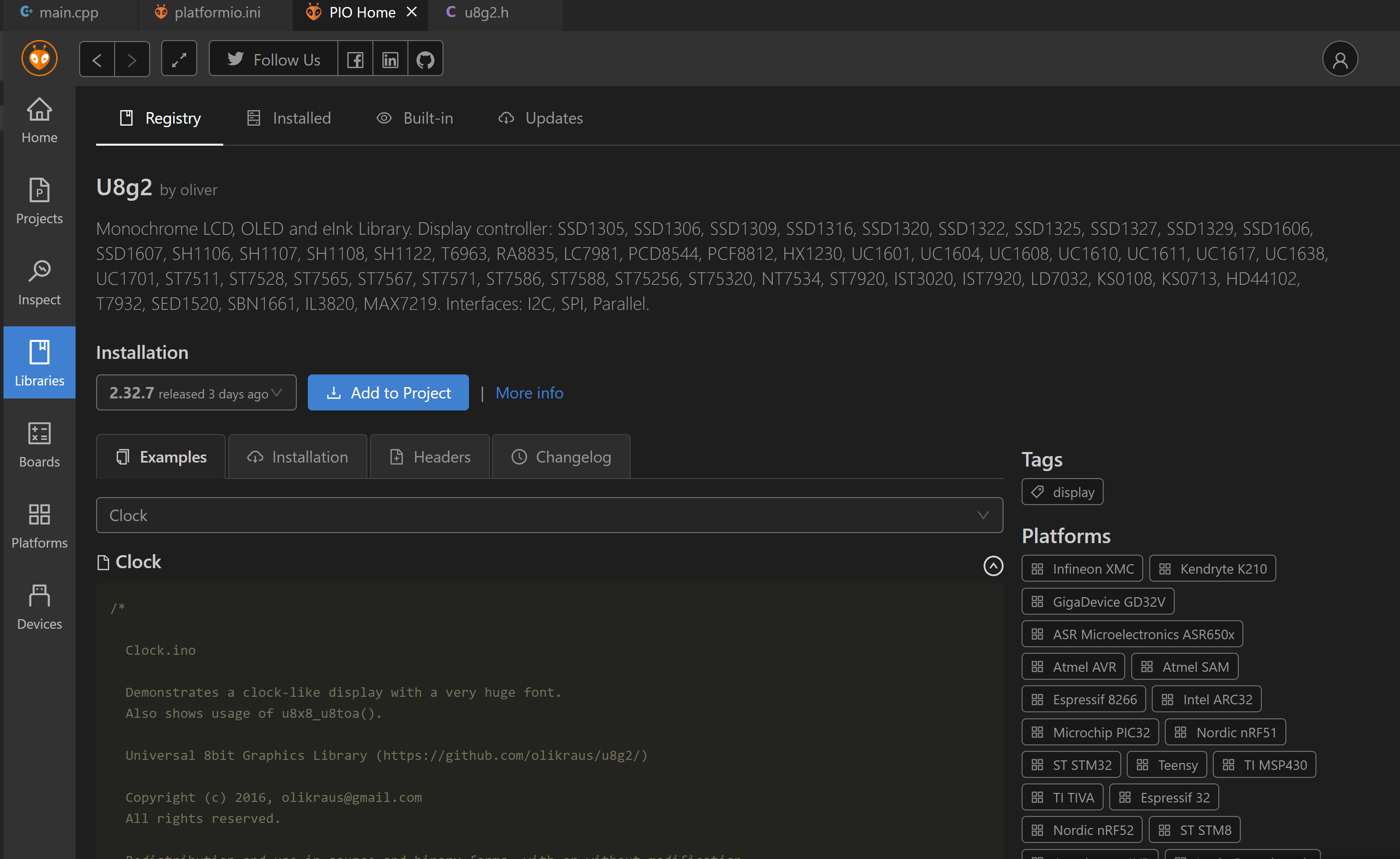Image resolution: width=1400 pixels, height=859 pixels.
Task: Select the Nordic nRF51 platform
Action: [x=1225, y=732]
